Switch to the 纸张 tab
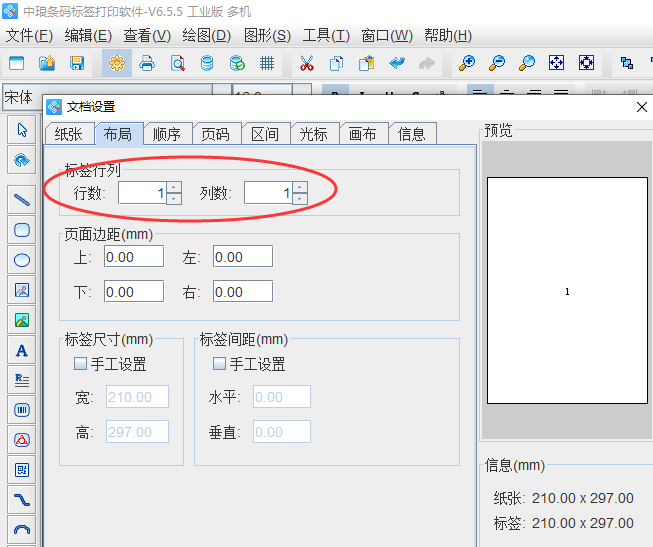The height and width of the screenshot is (547, 653). tap(69, 134)
